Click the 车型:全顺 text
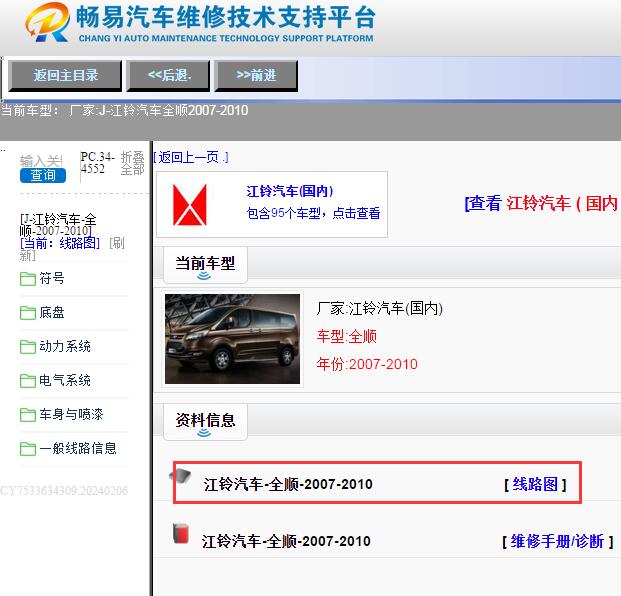Viewport: 621px width, 596px height. click(347, 337)
